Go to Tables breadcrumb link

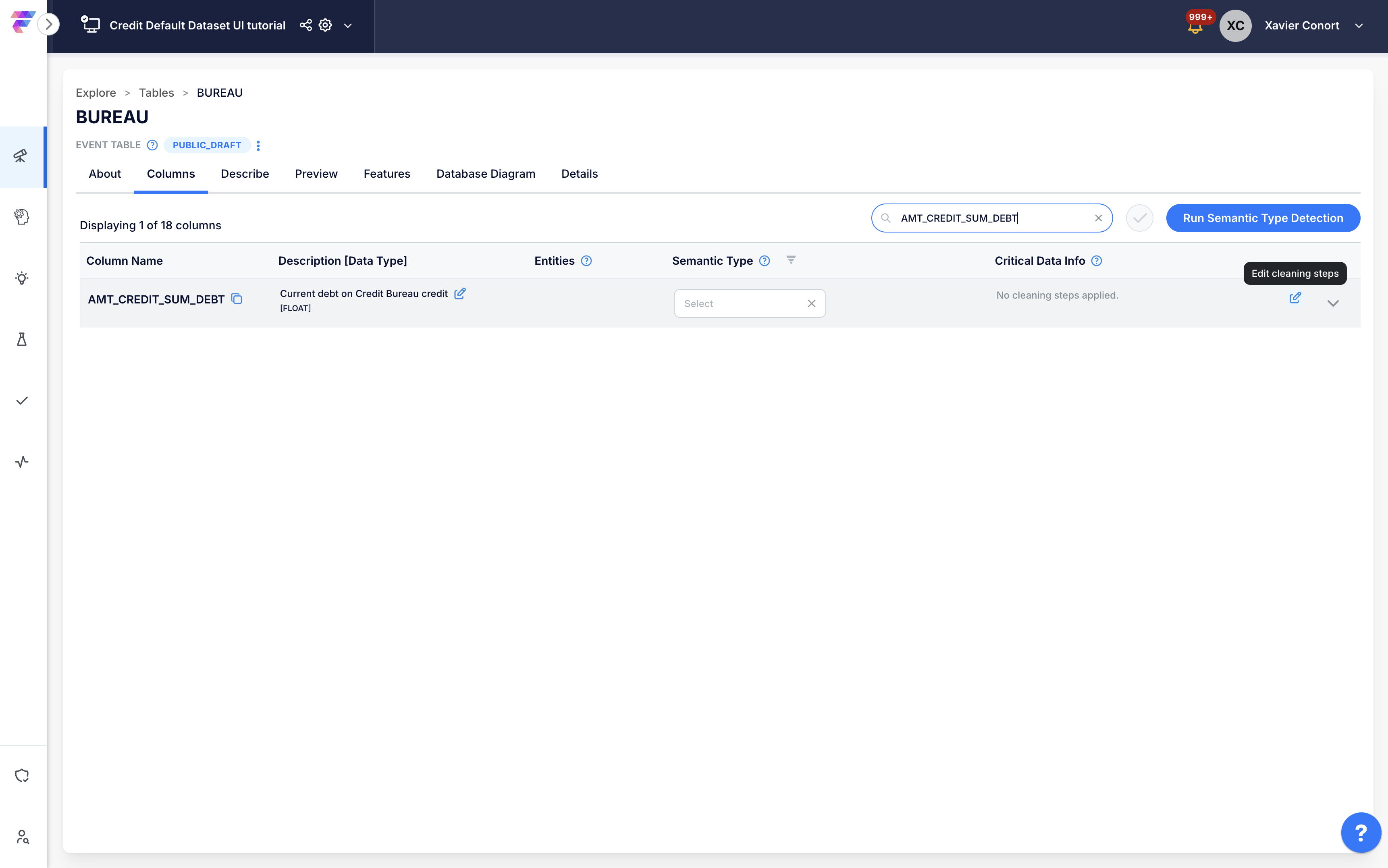click(156, 92)
